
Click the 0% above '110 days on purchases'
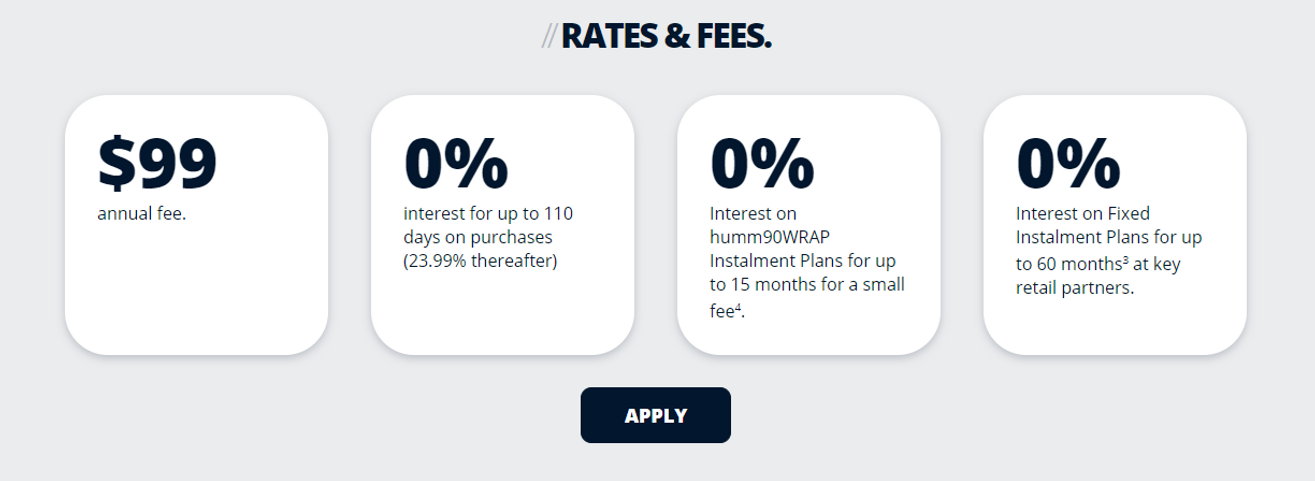point(455,162)
